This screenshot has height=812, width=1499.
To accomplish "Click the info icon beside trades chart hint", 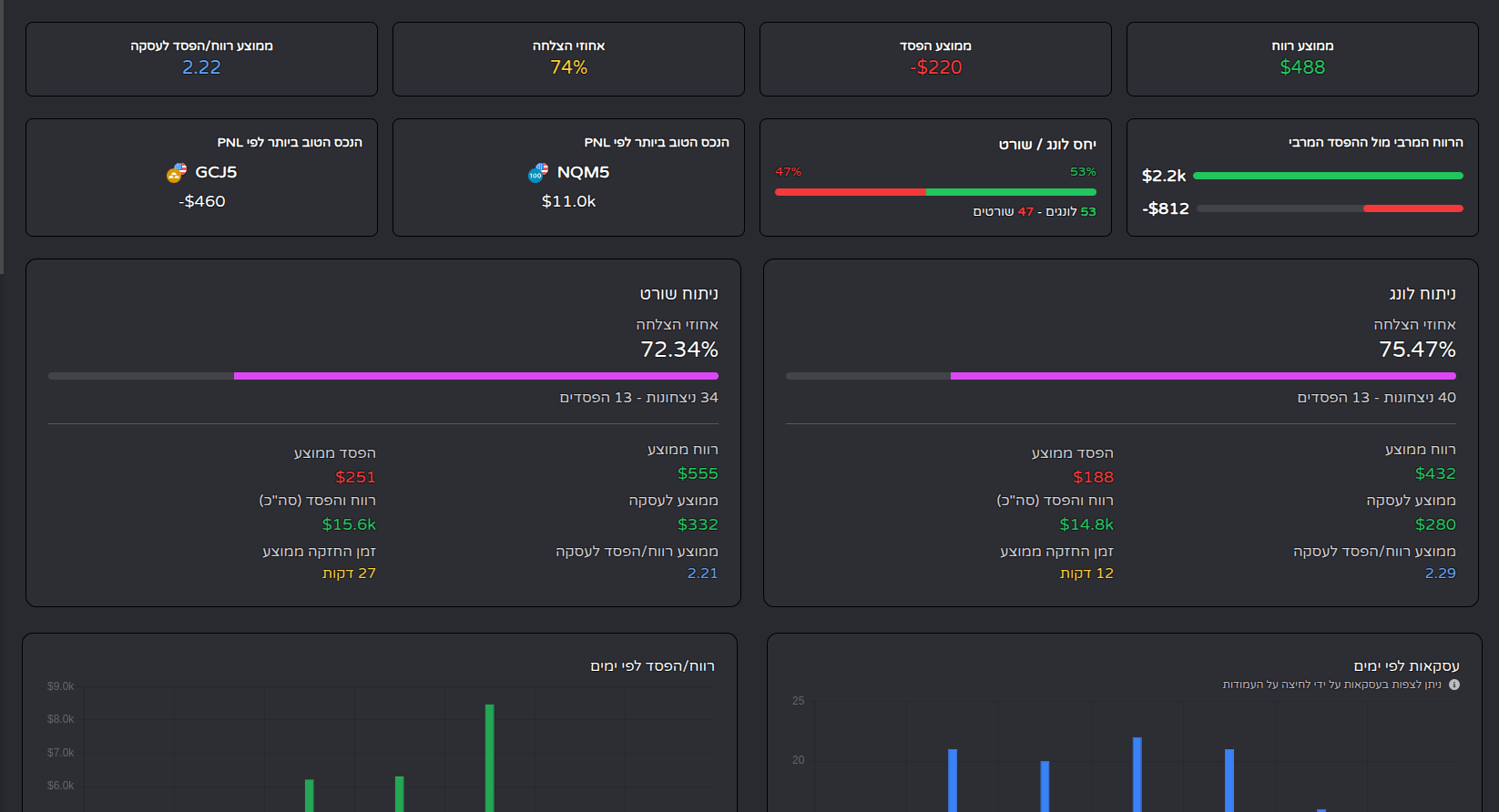I will [1454, 685].
